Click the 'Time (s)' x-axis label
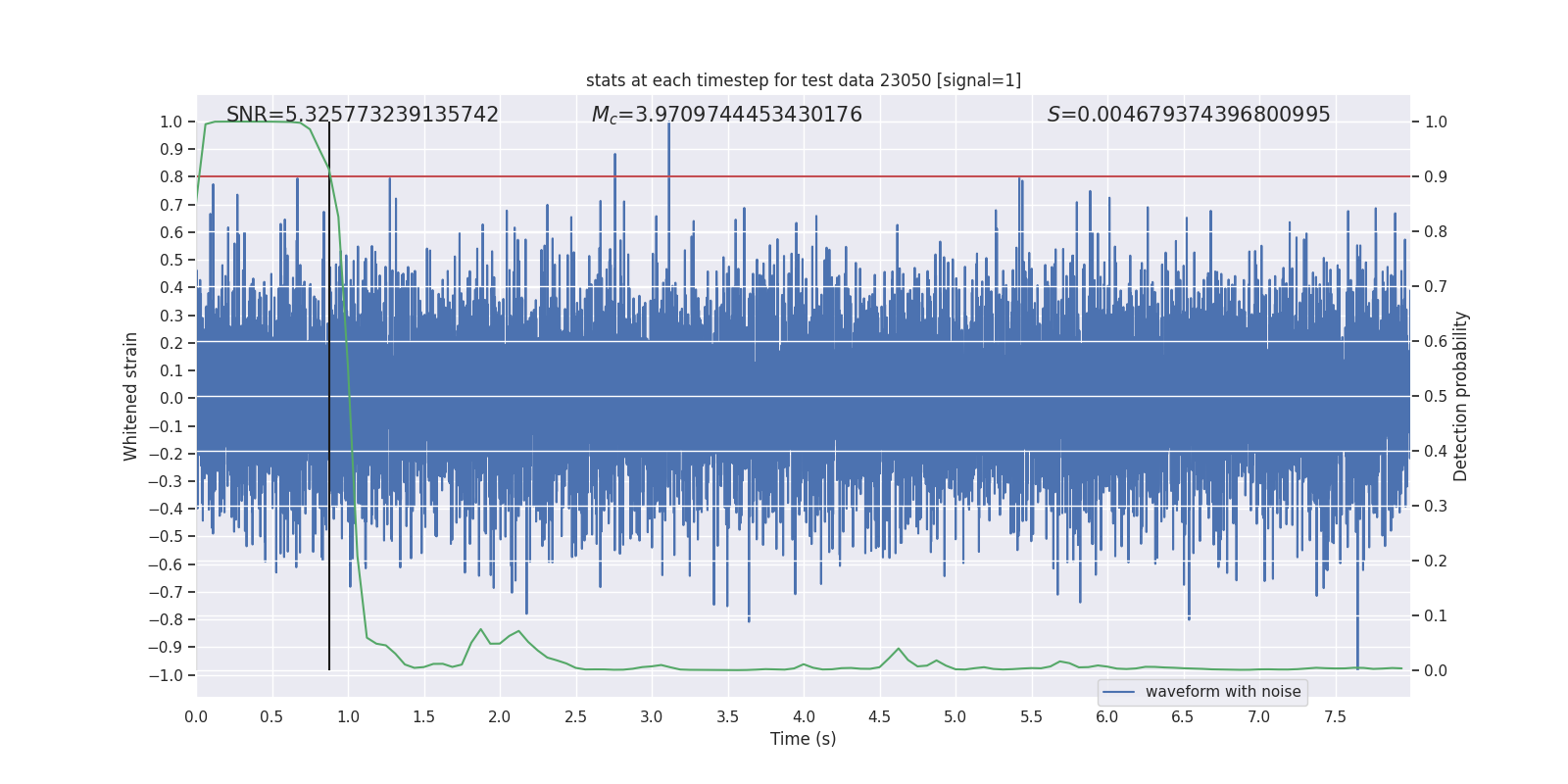The width and height of the screenshot is (1568, 784). tap(803, 739)
